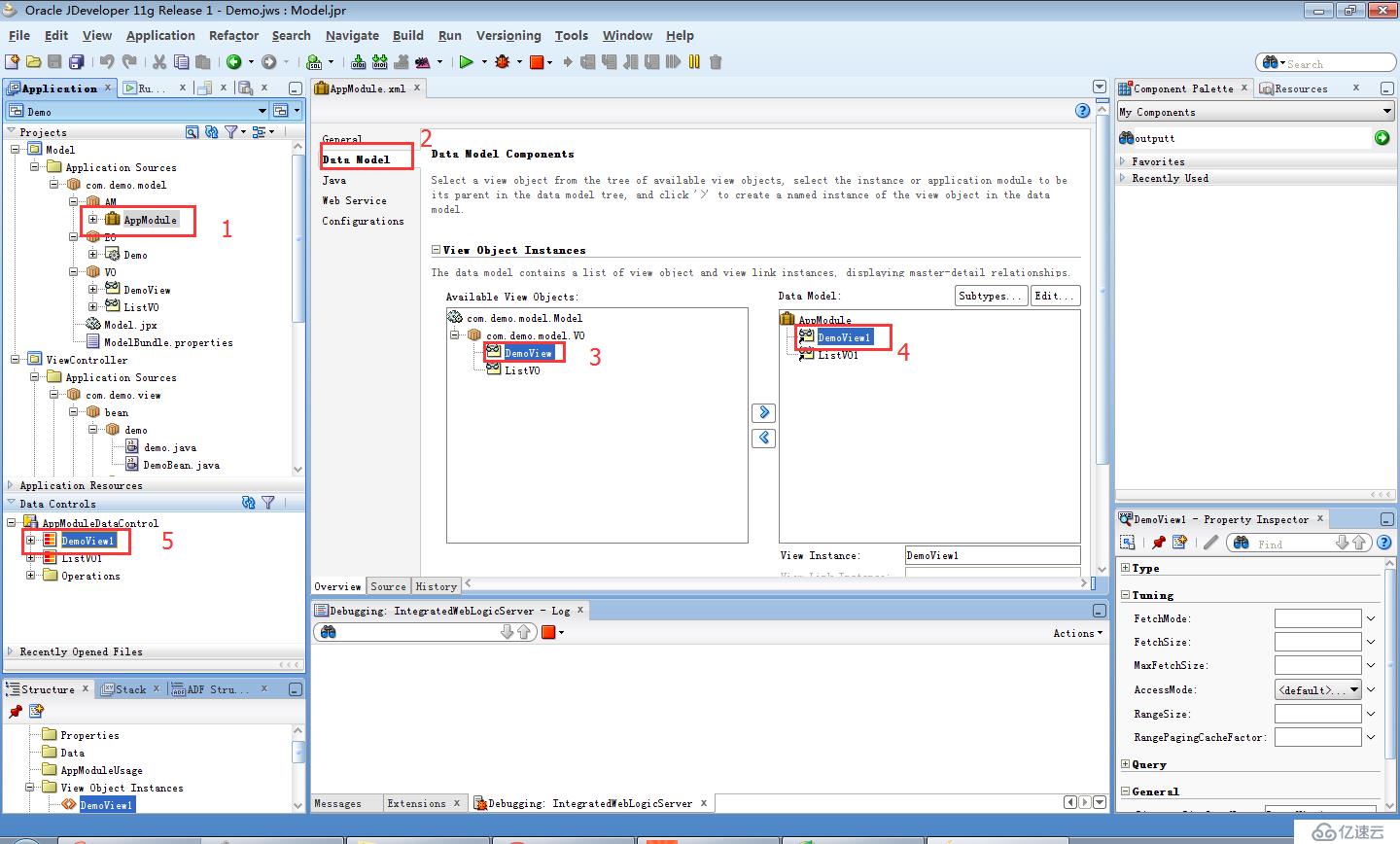This screenshot has height=844, width=1400.
Task: Open the Navigate menu
Action: 352,35
